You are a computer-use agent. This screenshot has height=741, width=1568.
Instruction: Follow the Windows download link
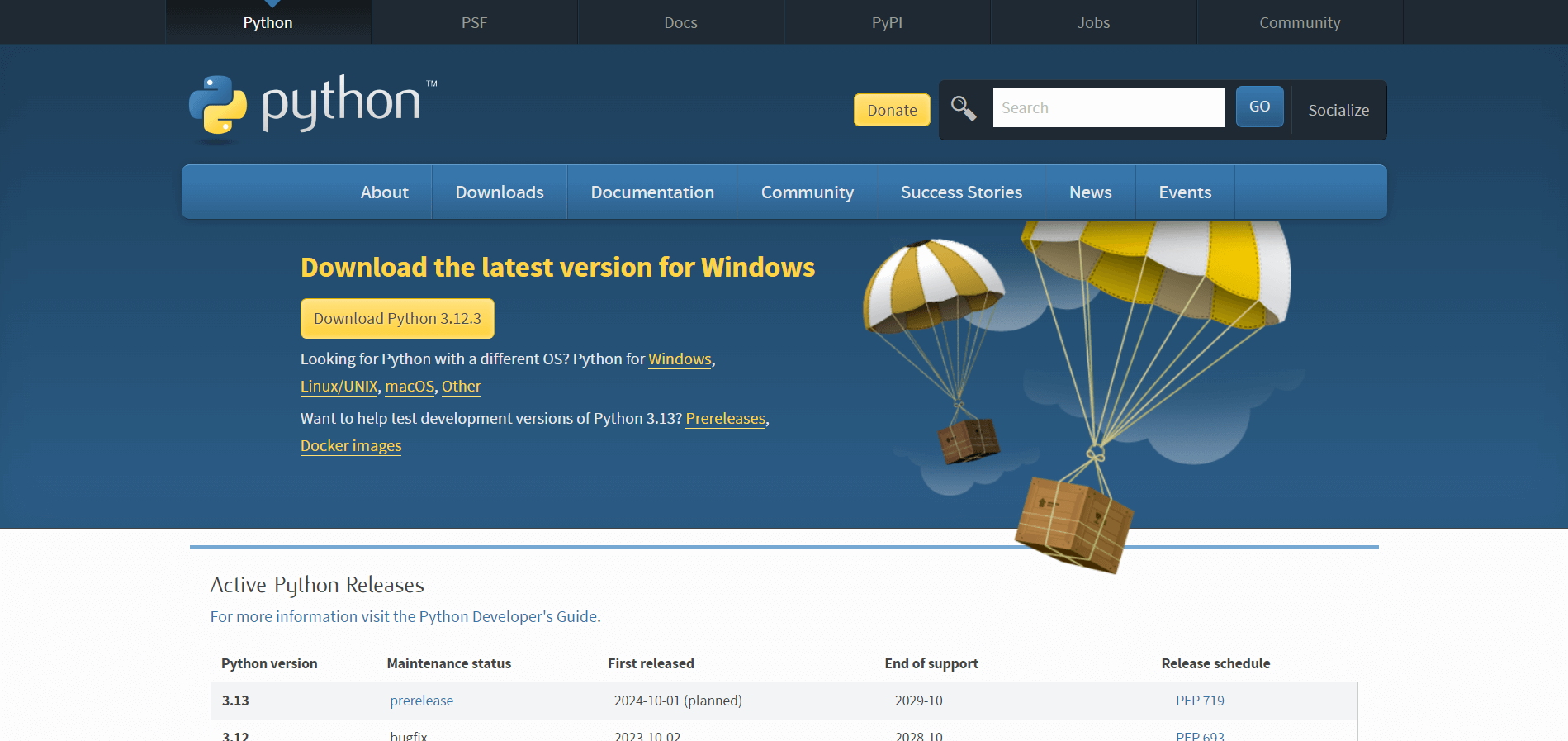pos(680,359)
